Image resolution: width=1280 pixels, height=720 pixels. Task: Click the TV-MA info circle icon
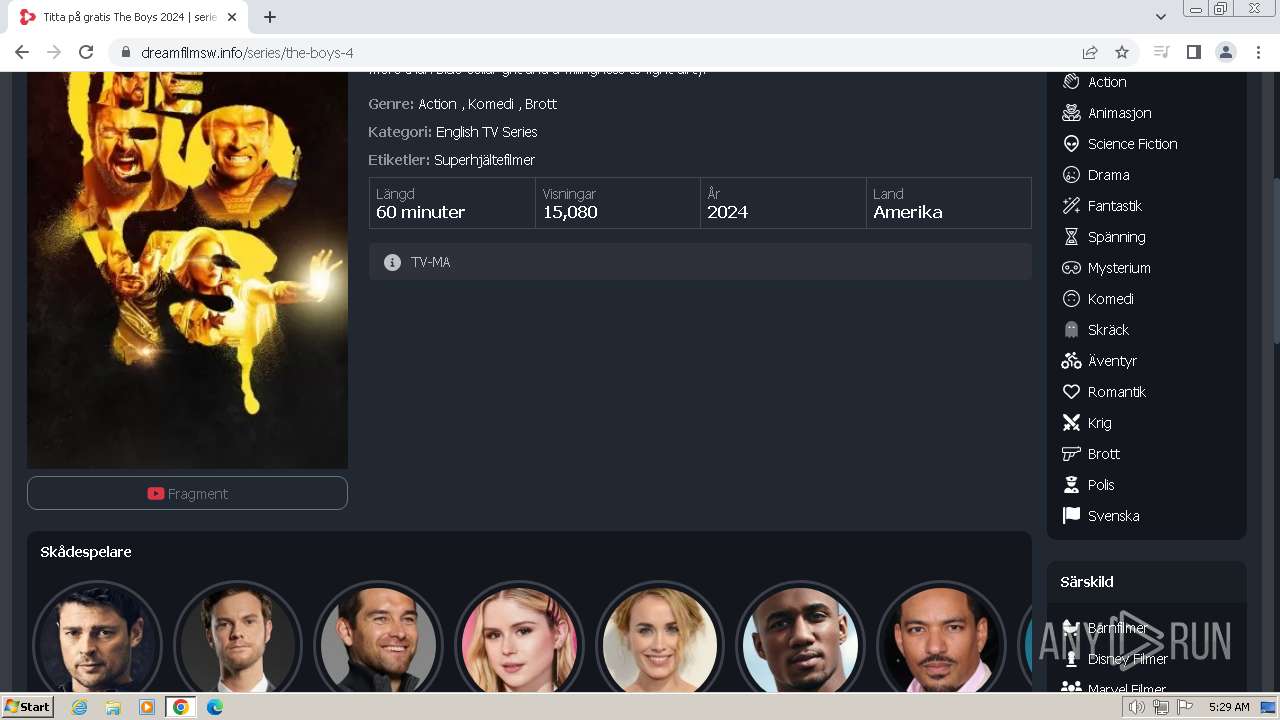click(392, 262)
